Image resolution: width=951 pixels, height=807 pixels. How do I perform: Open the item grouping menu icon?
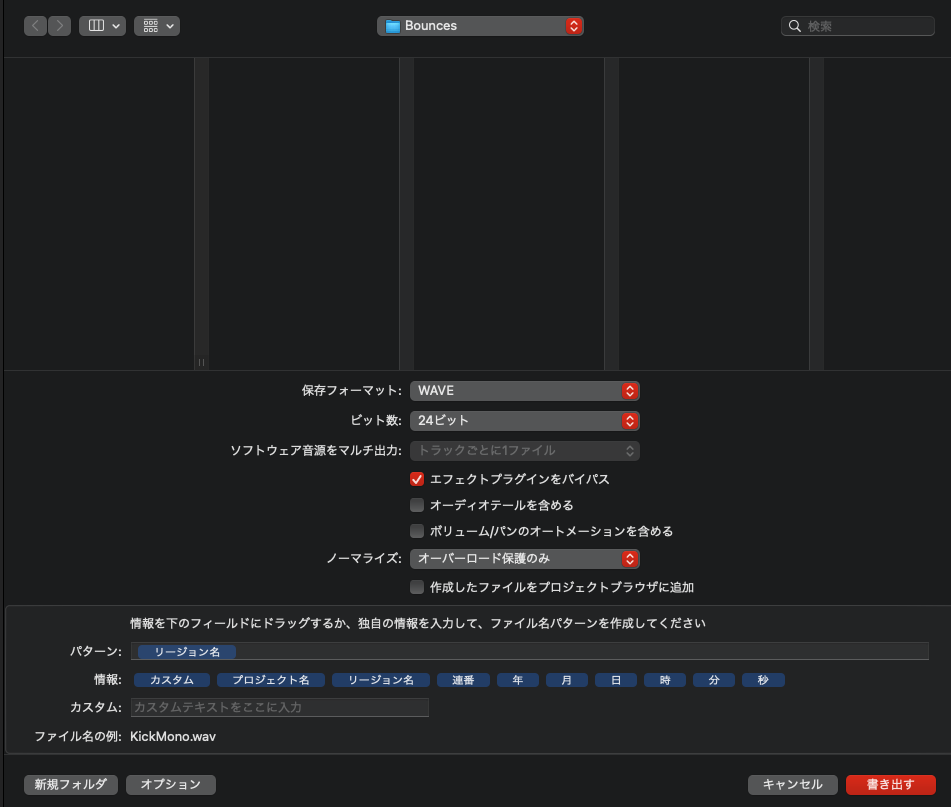pyautogui.click(x=156, y=26)
